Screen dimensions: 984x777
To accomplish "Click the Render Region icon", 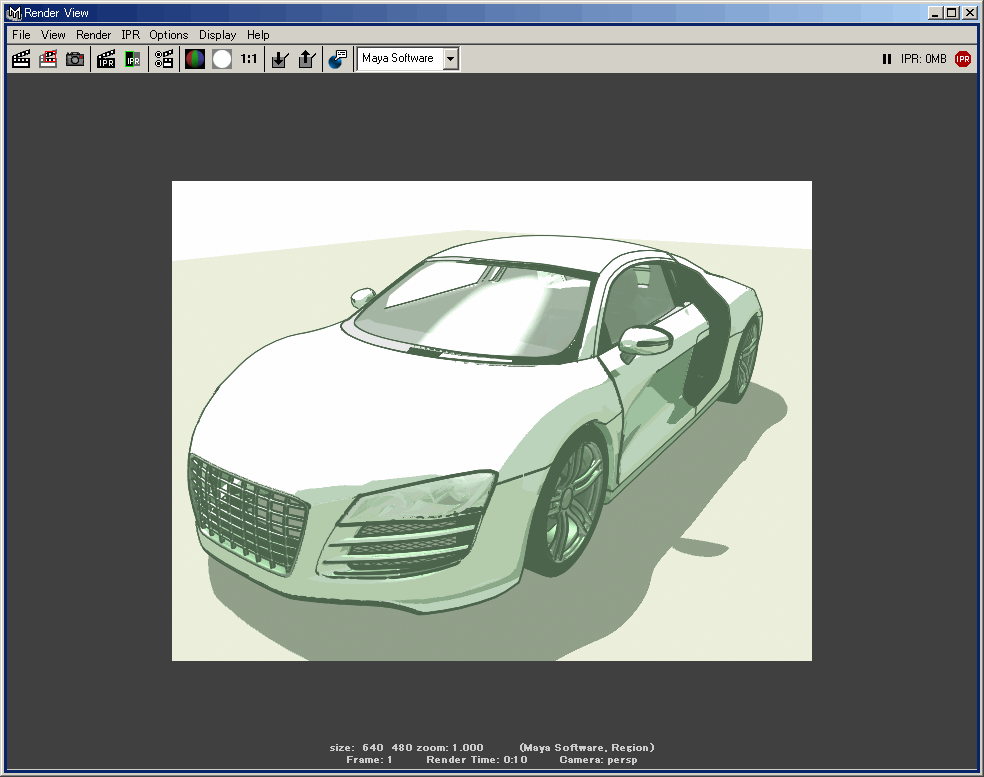I will point(47,59).
